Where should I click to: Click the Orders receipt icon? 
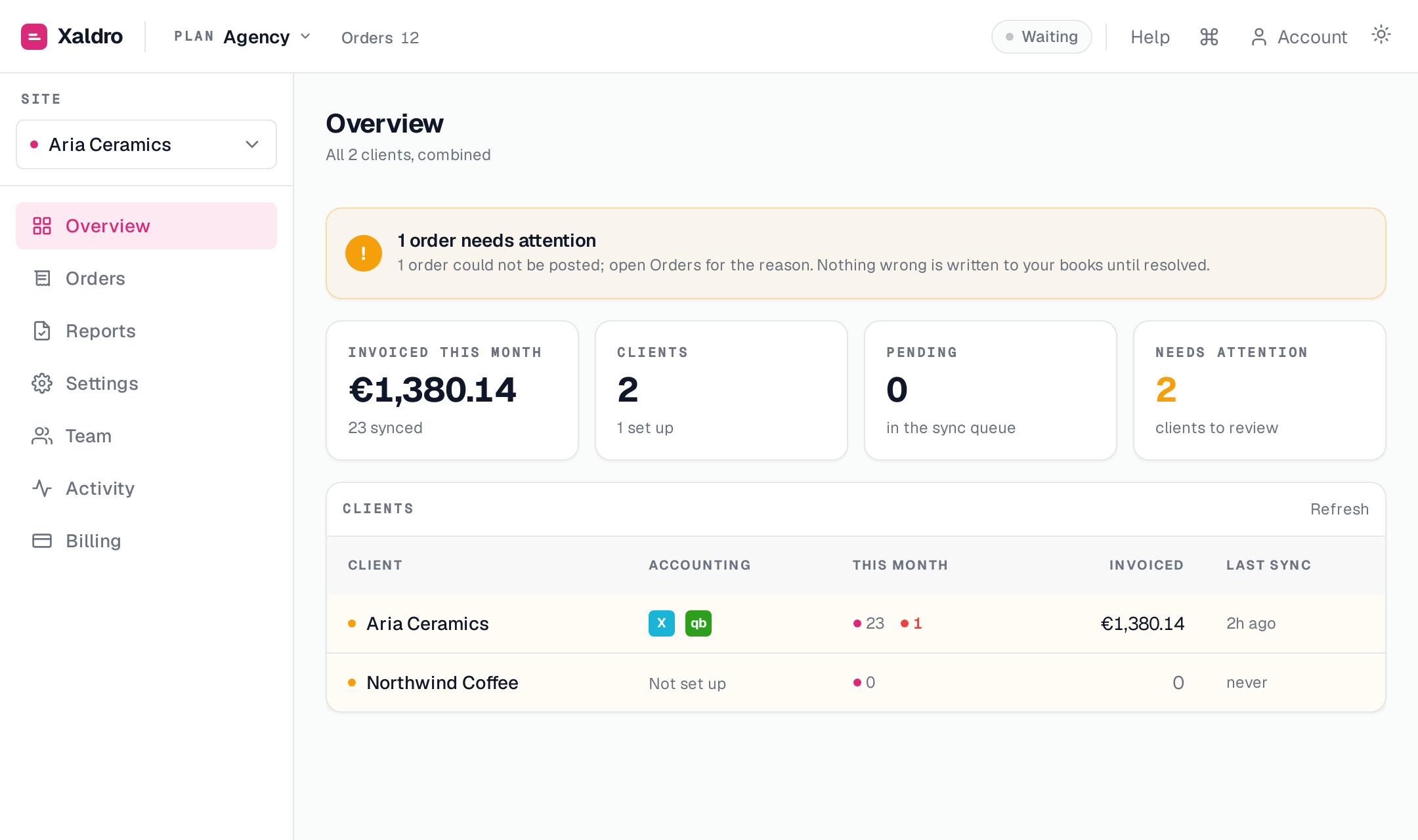tap(42, 278)
